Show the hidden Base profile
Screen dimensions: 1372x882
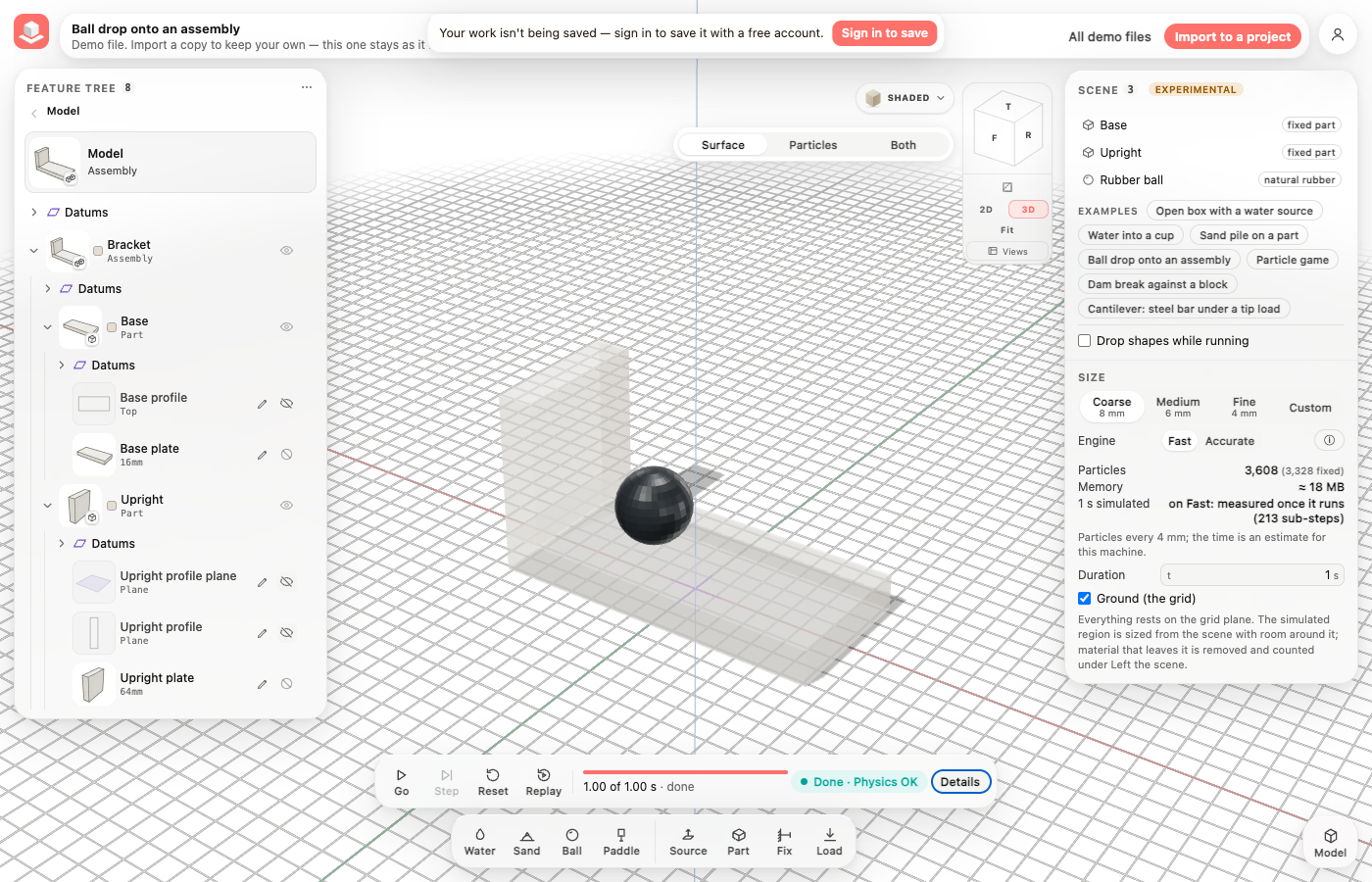pos(287,404)
